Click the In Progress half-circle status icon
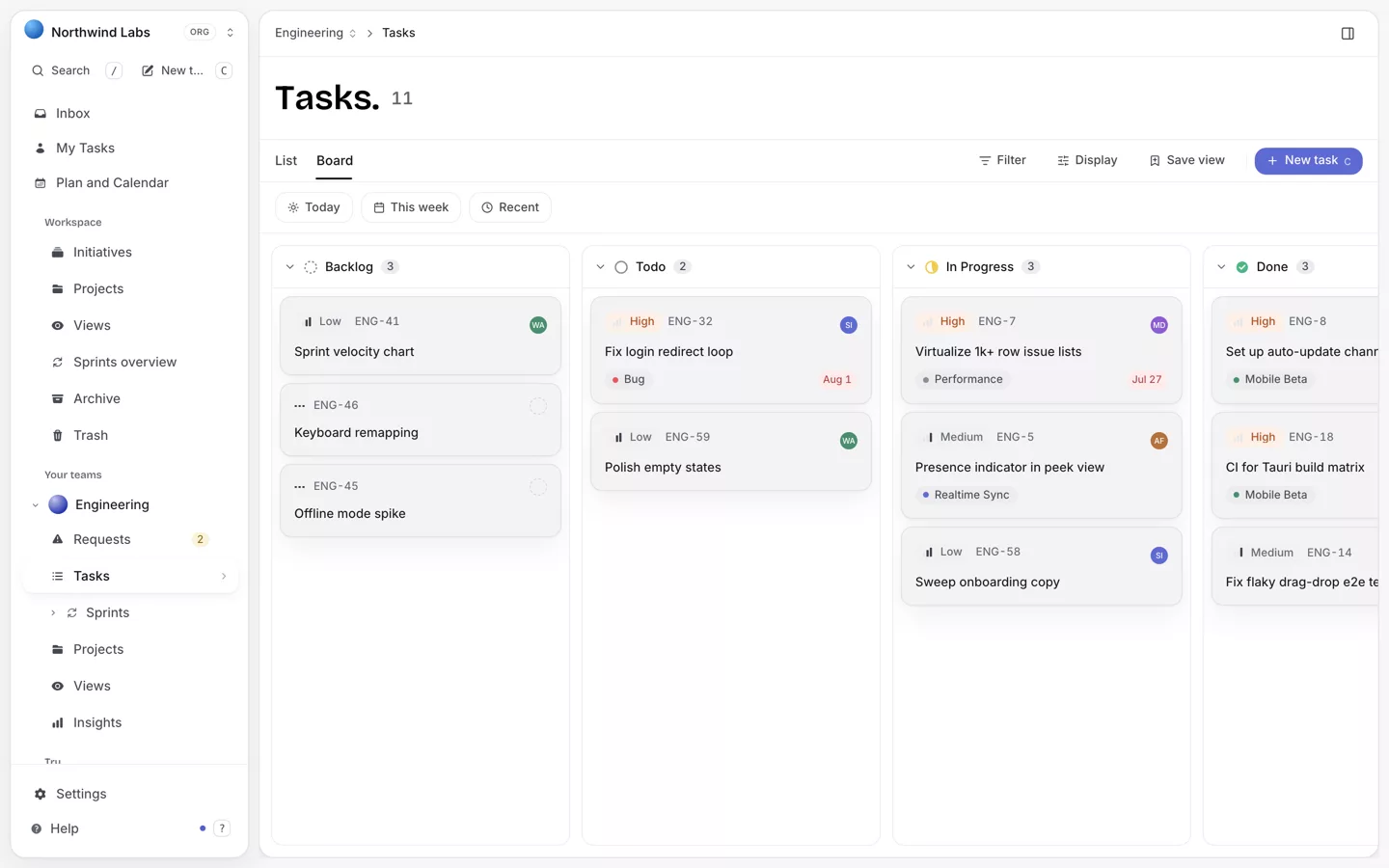Screen dimensions: 1389x868 pos(932,268)
